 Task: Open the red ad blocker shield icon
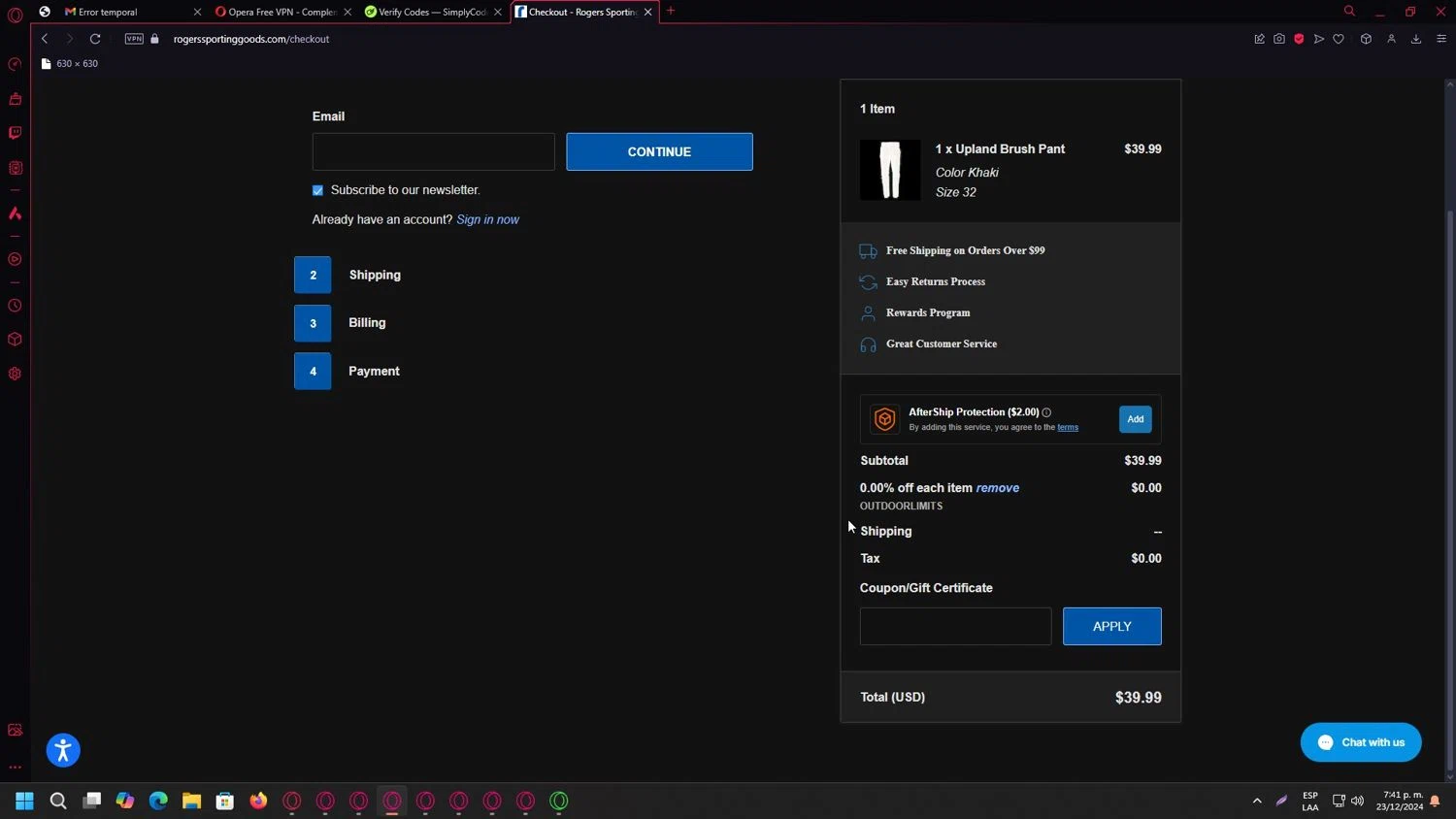point(1299,39)
